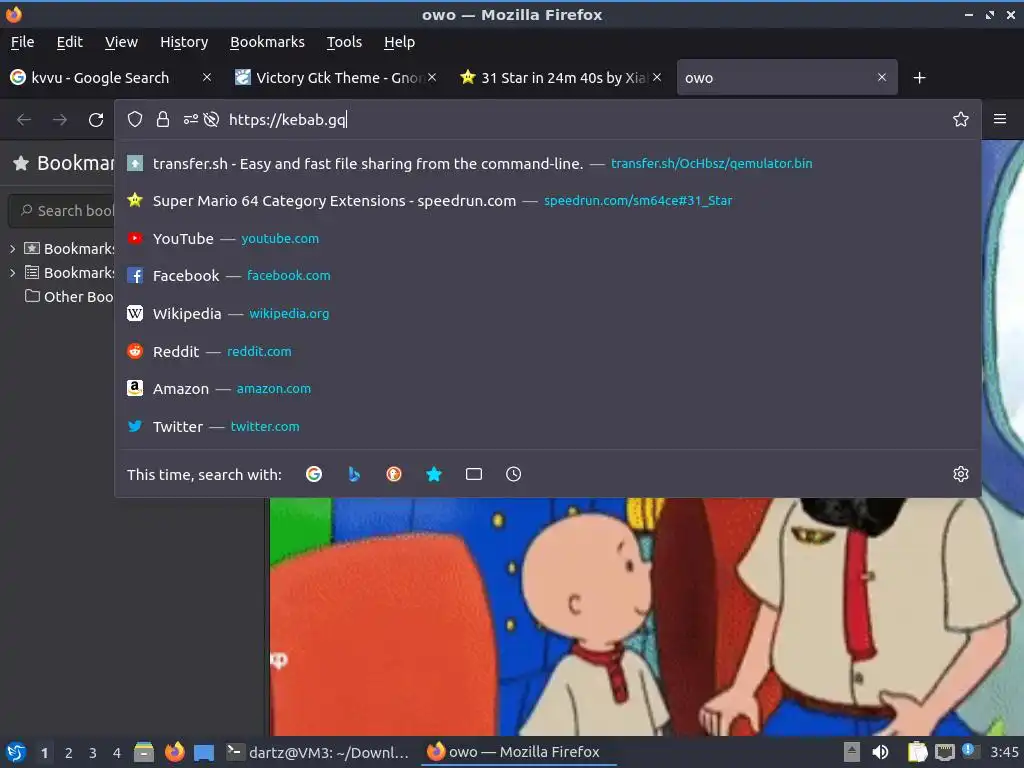This screenshot has height=768, width=1024.
Task: Open the View menu
Action: [121, 42]
